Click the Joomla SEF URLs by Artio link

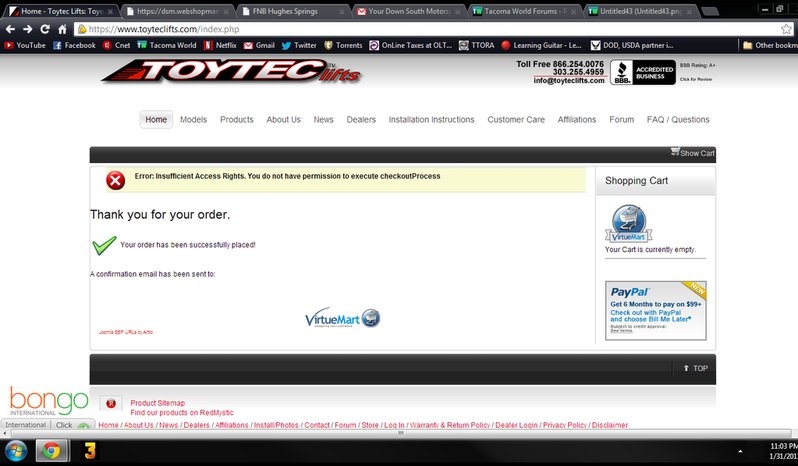(x=126, y=332)
